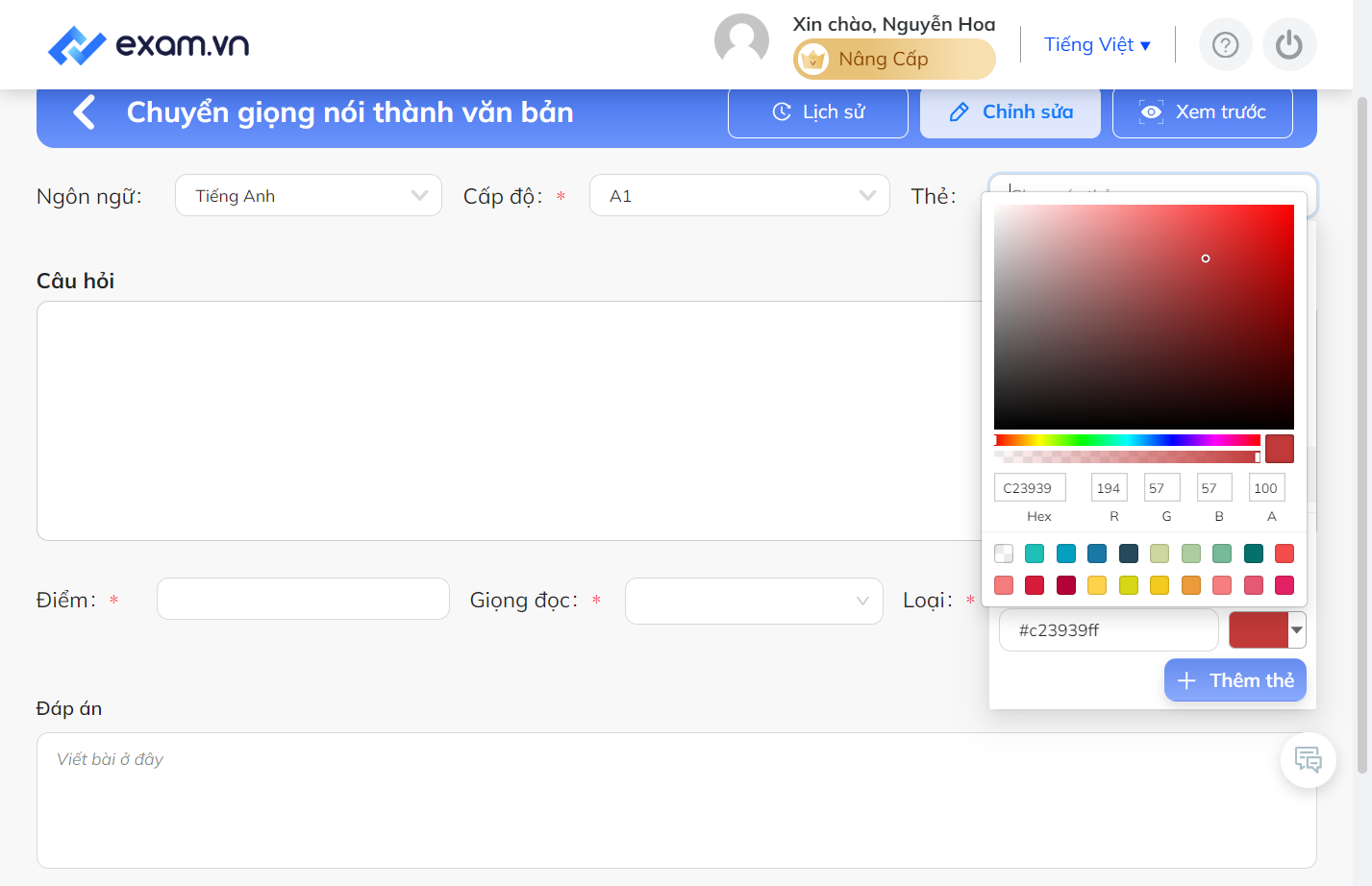Click the A alpha value field 100
The image size is (1372, 886).
click(x=1266, y=488)
